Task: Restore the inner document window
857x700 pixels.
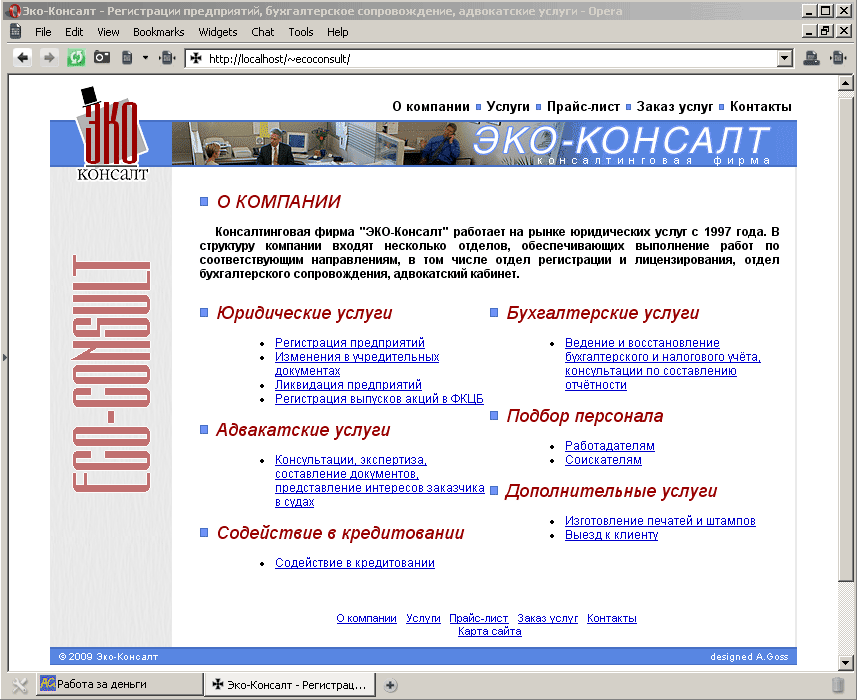Action: click(x=825, y=31)
